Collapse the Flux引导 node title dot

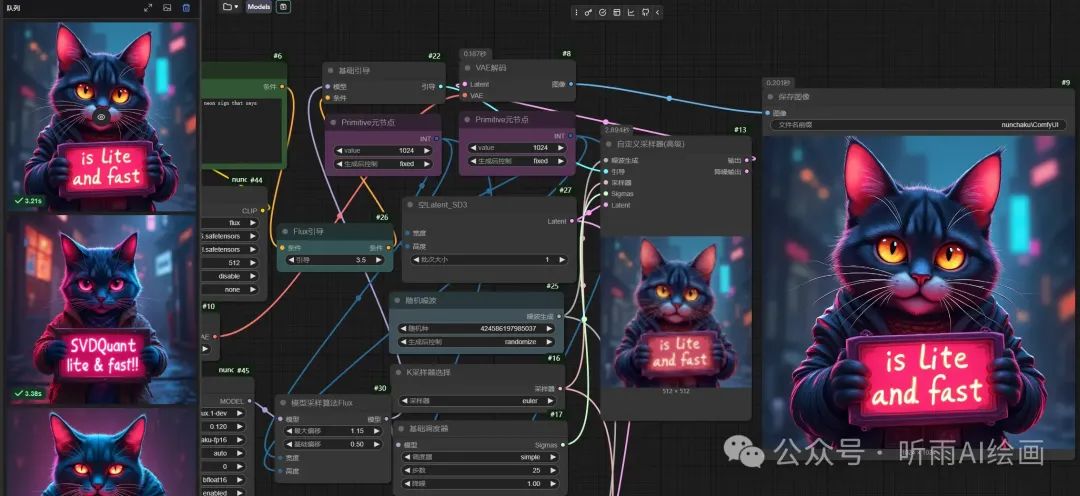[285, 231]
